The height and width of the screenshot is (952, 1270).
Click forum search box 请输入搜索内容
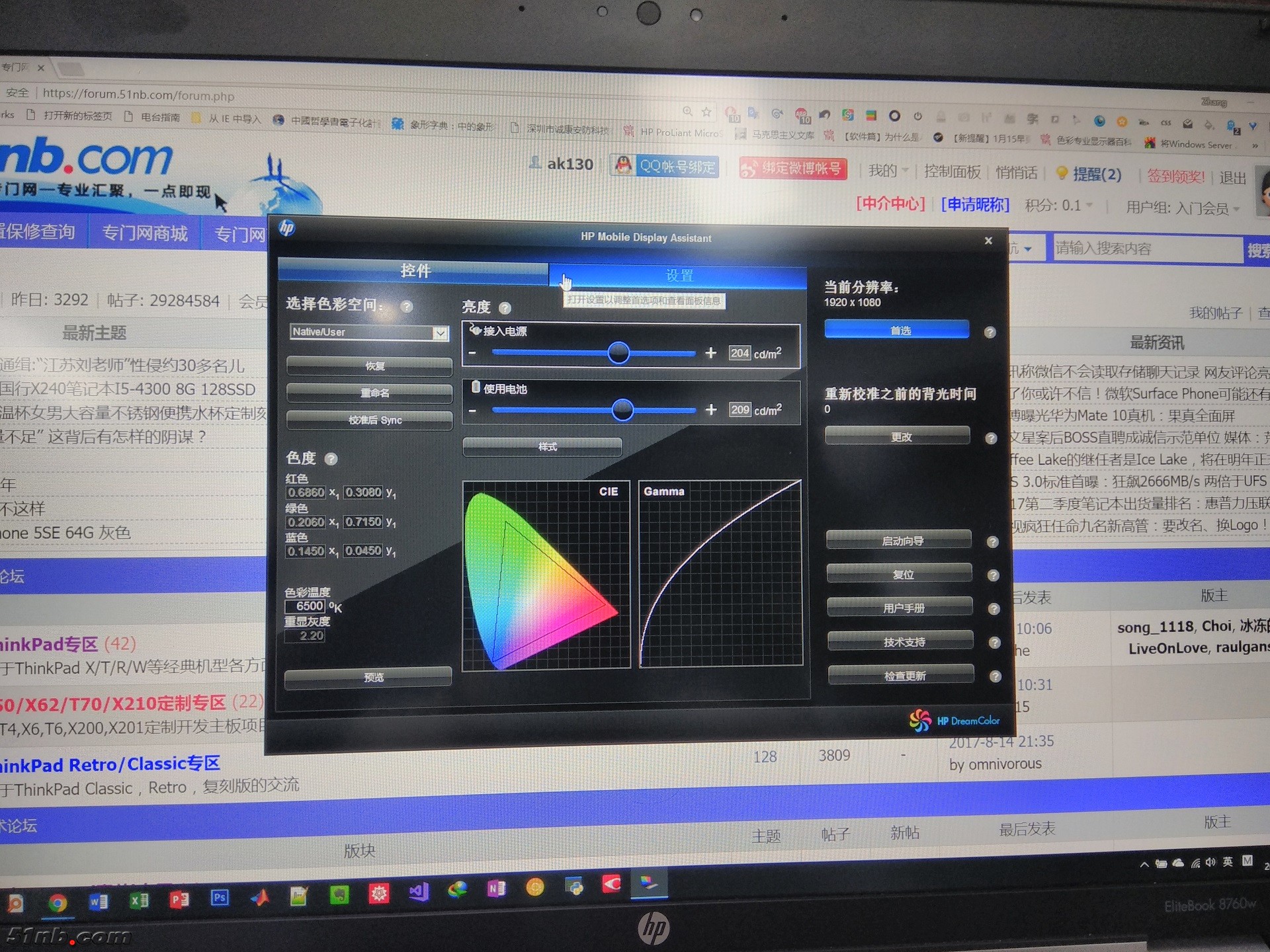(x=1148, y=249)
